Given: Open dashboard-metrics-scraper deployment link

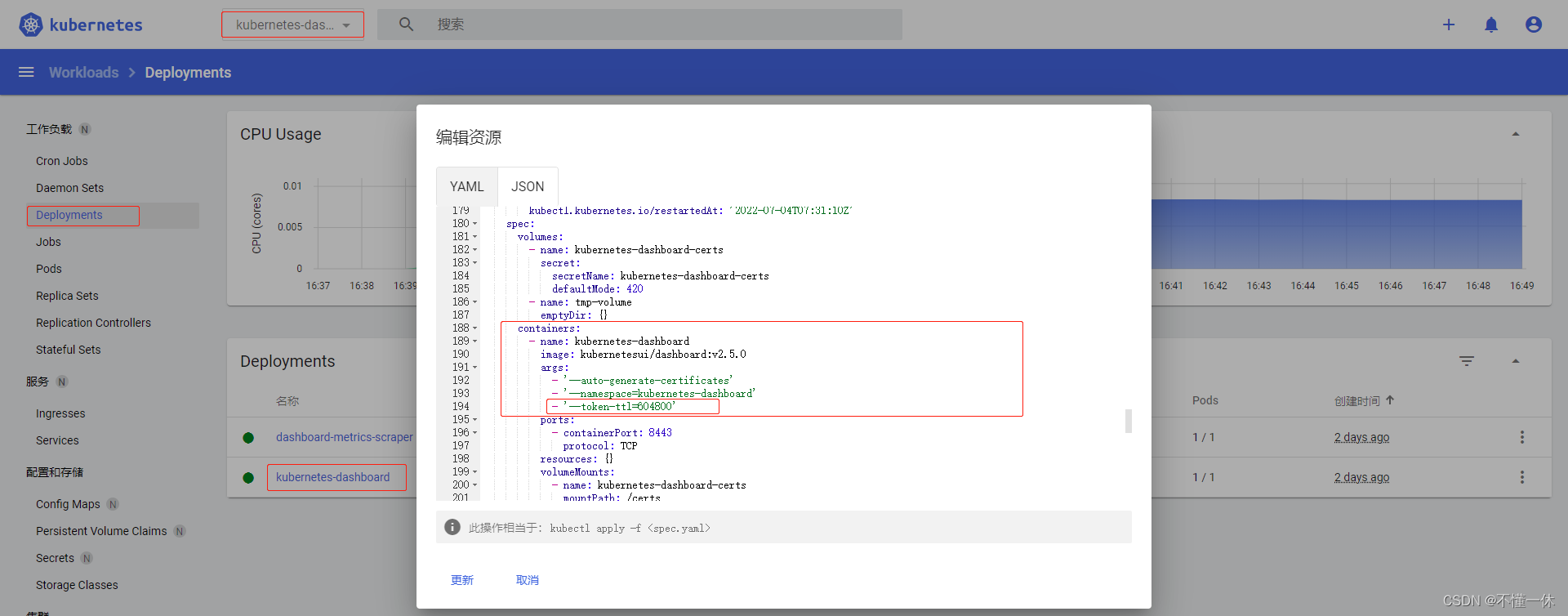Looking at the screenshot, I should pyautogui.click(x=345, y=437).
